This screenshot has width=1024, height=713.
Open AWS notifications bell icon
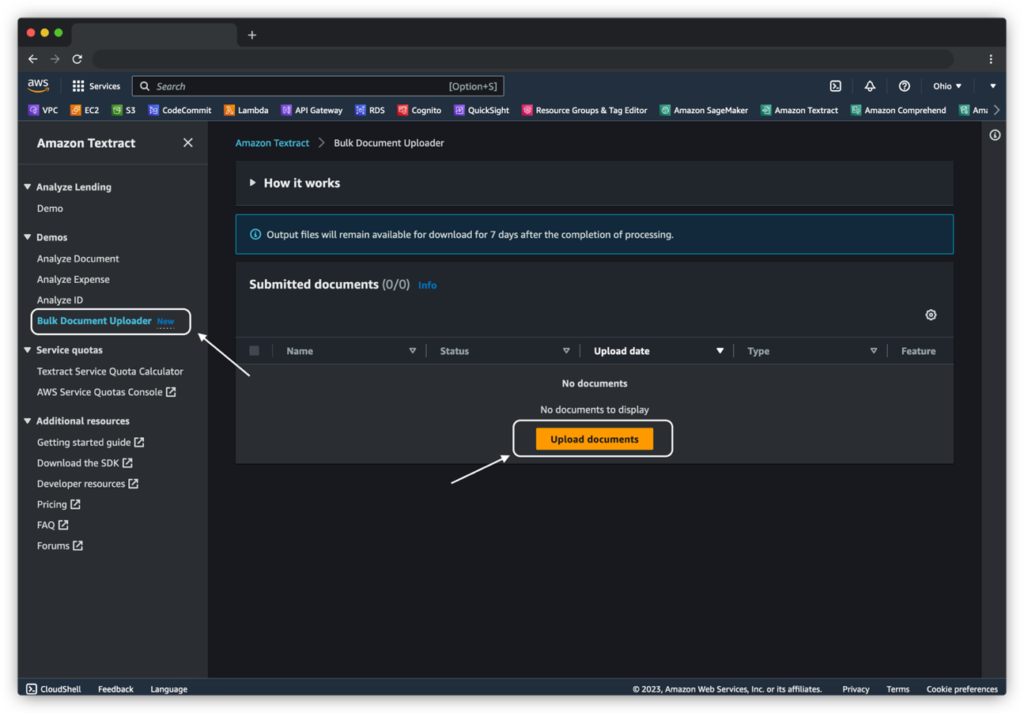(x=869, y=86)
